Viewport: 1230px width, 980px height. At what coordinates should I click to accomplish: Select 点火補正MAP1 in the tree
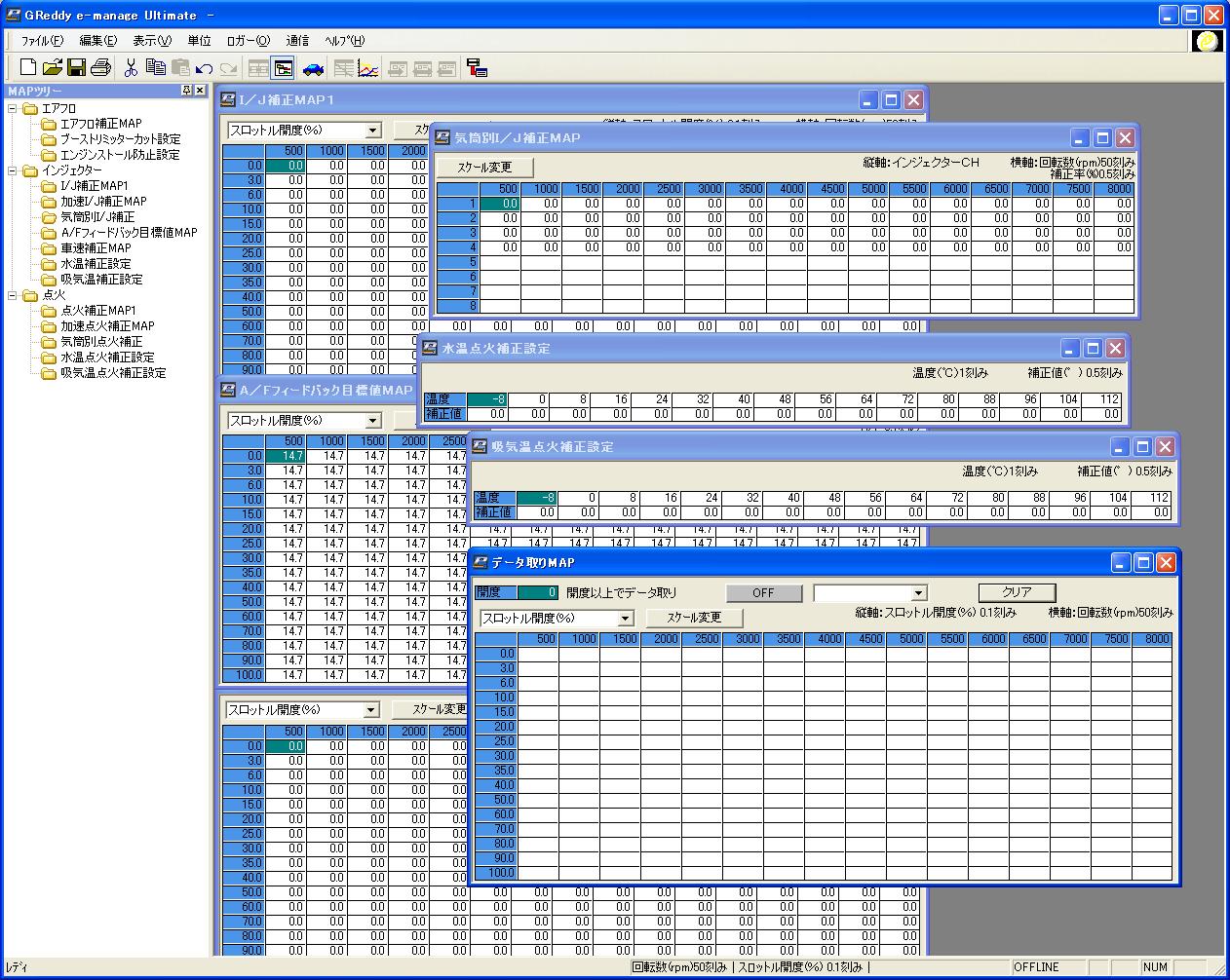tap(98, 311)
